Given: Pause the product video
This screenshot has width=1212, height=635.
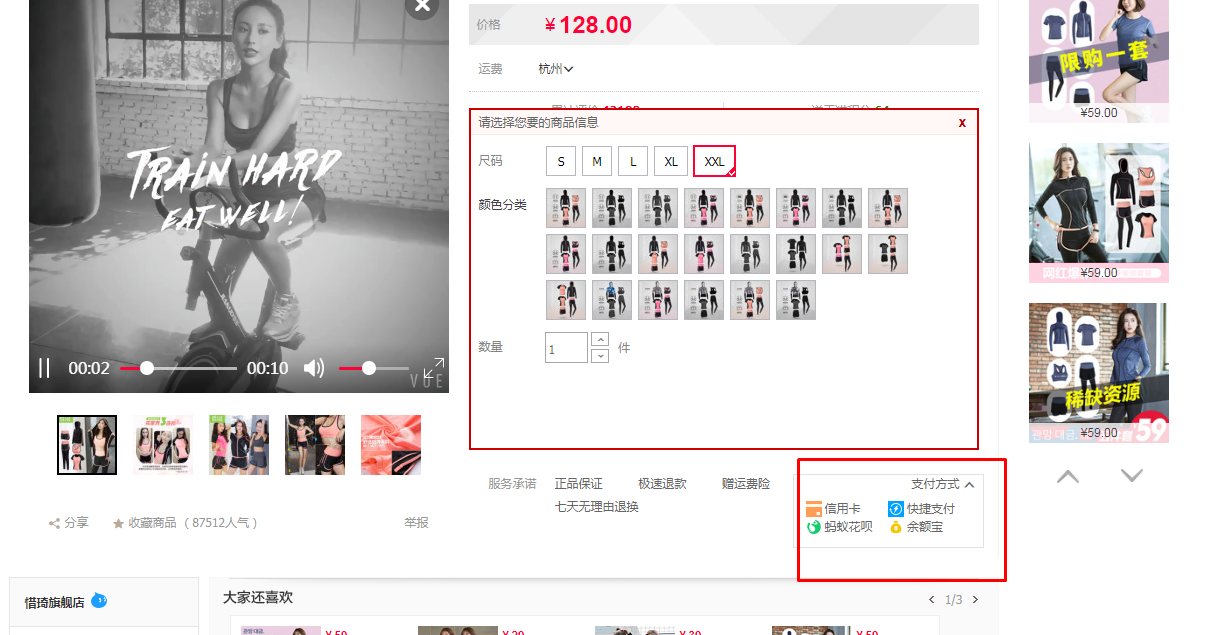Looking at the screenshot, I should pos(44,368).
